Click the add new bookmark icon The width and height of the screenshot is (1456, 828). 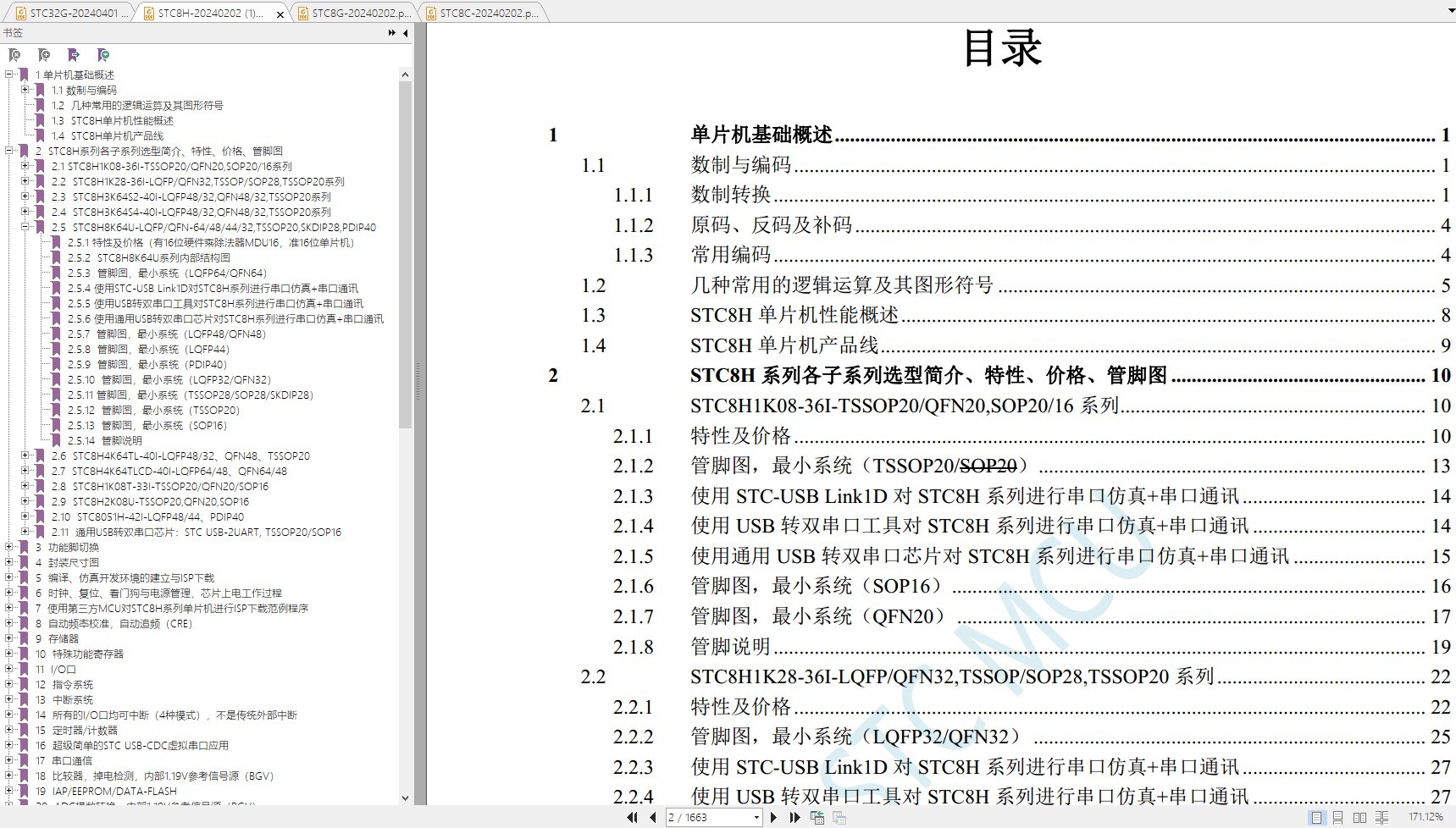click(x=44, y=55)
